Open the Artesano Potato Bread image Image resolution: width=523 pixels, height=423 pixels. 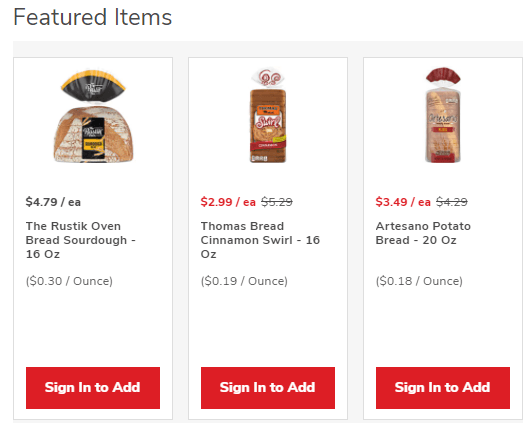pyautogui.click(x=443, y=115)
